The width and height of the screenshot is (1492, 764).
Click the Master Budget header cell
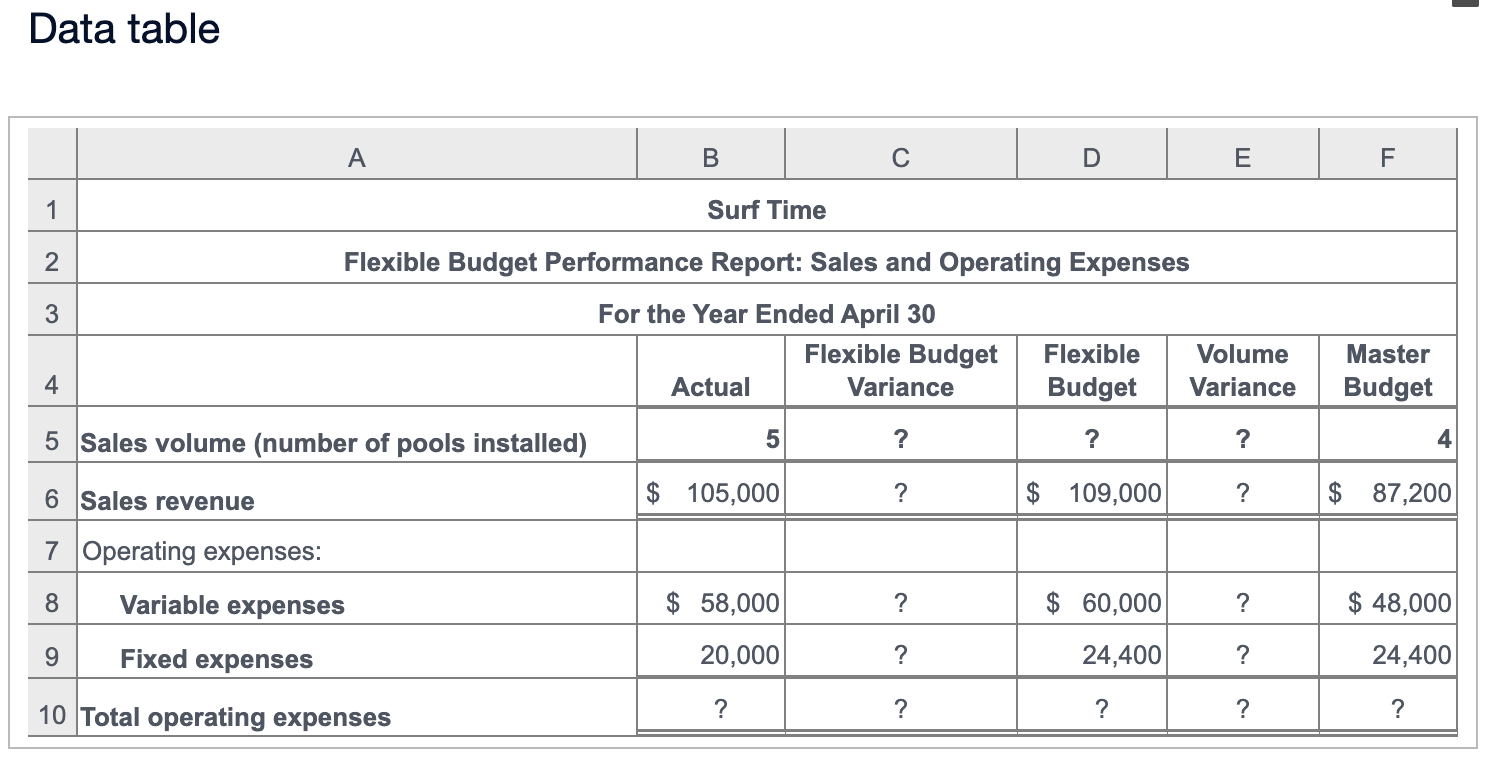coord(1386,369)
